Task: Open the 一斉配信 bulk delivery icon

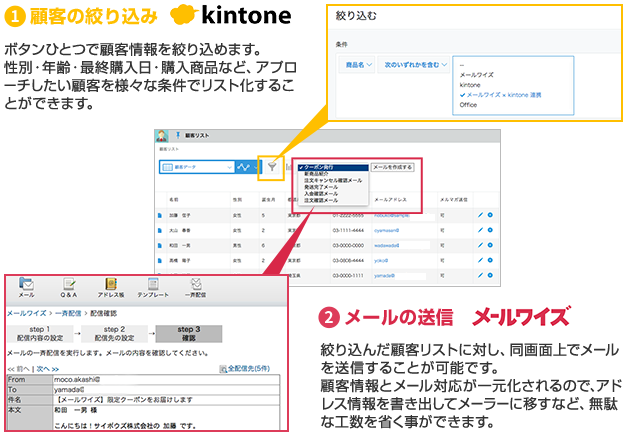Action: pyautogui.click(x=197, y=285)
